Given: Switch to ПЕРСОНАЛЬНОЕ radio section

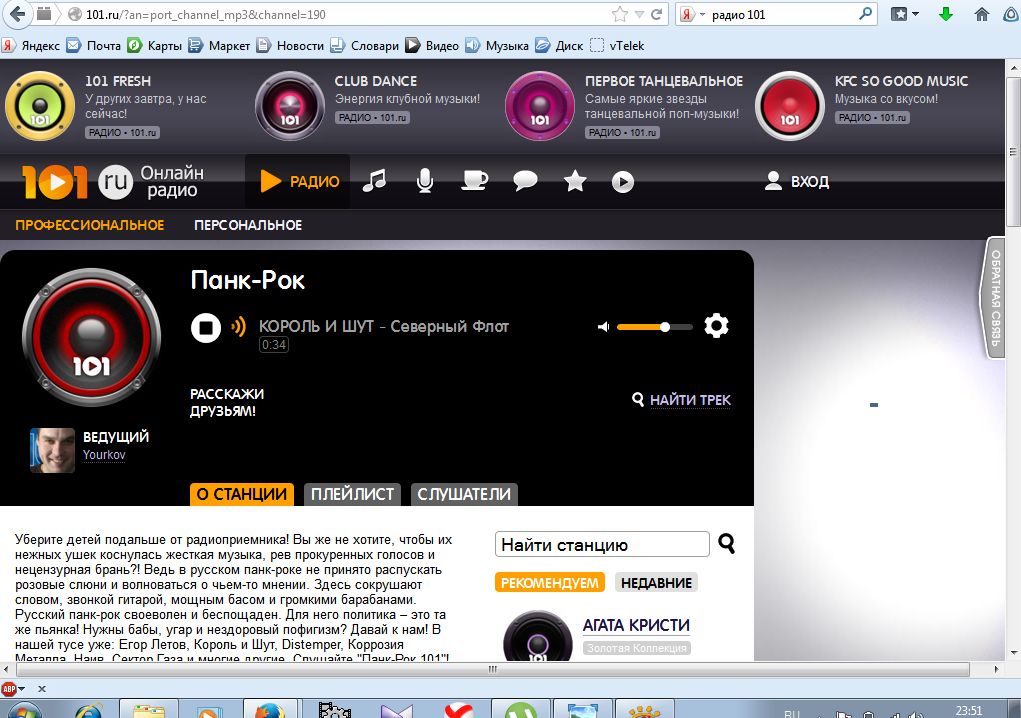Looking at the screenshot, I should (x=248, y=225).
